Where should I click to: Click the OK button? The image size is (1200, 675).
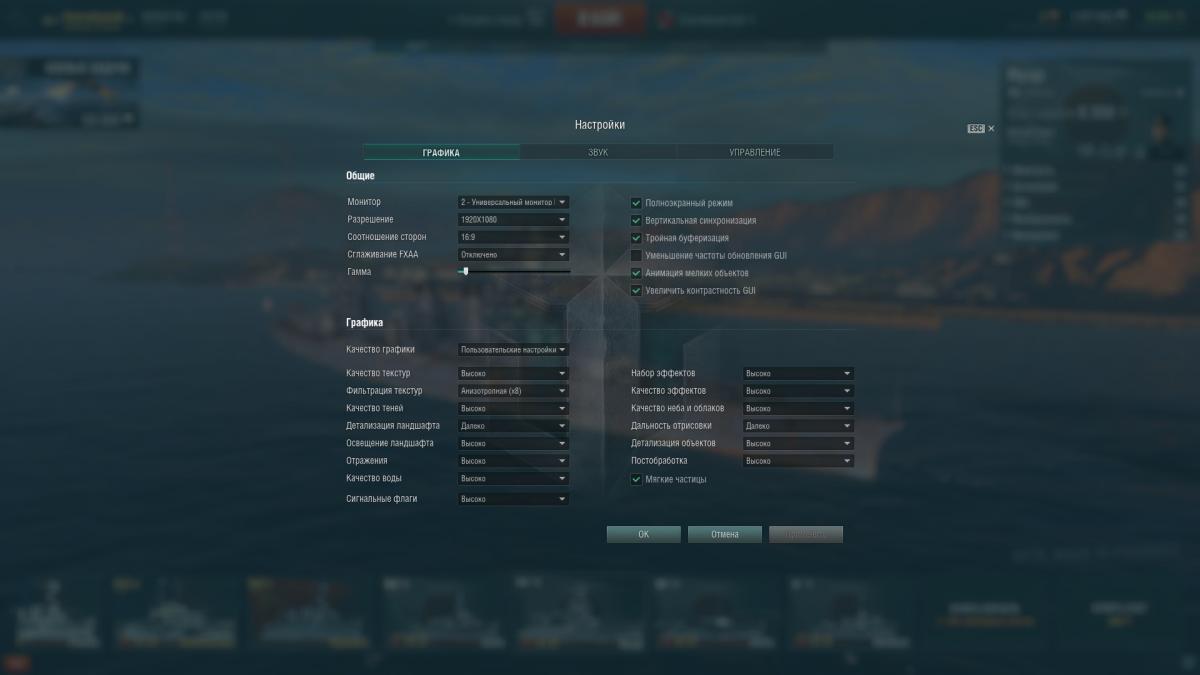pyautogui.click(x=643, y=534)
